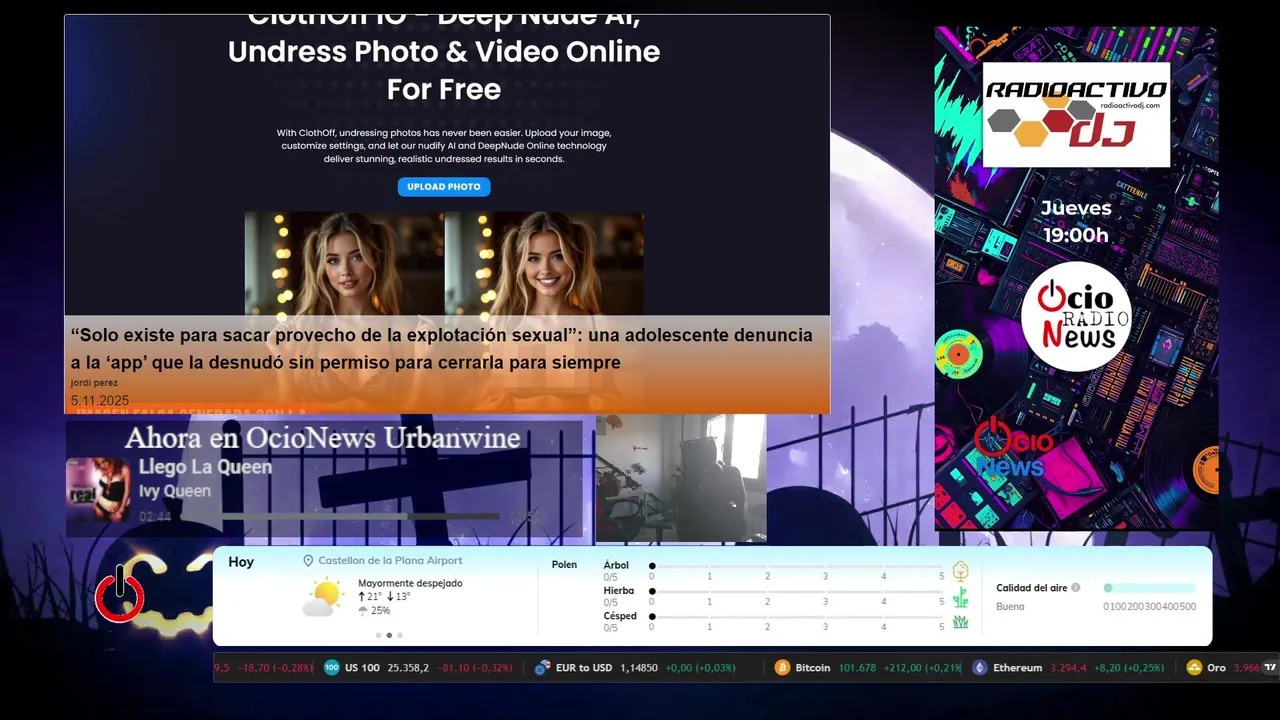Click the US 100 ticker icon

pos(332,668)
